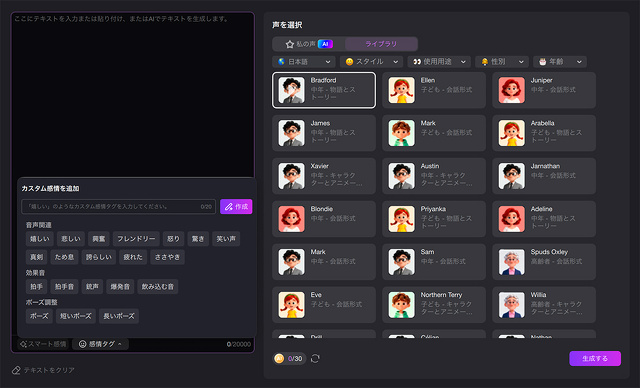640x388 pixels.
Task: Click Ellen's avatar image
Action: (x=402, y=90)
